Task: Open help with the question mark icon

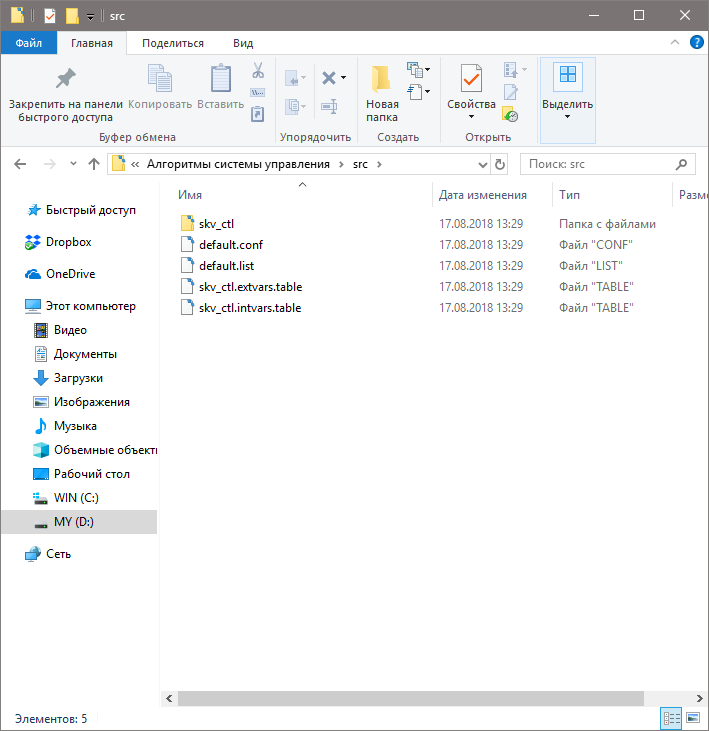Action: coord(695,43)
